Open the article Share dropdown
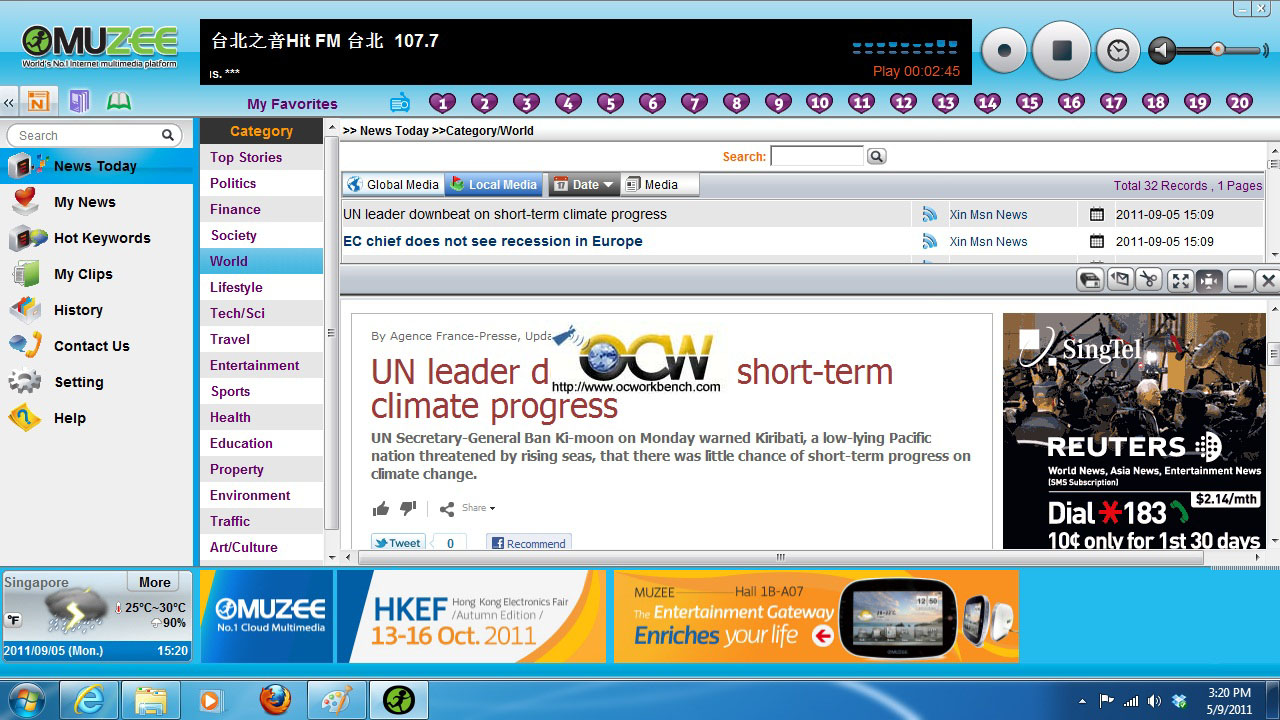1280x720 pixels. click(x=468, y=508)
